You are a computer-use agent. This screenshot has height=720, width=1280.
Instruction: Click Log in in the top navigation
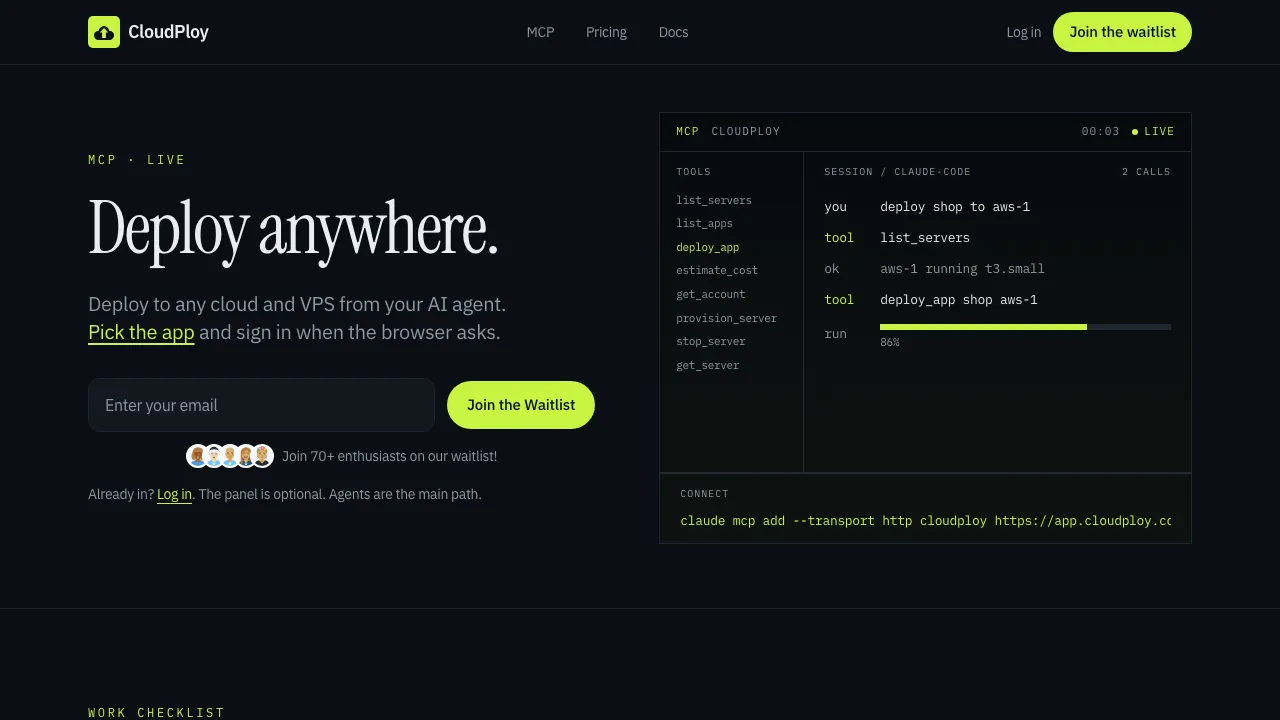1023,32
